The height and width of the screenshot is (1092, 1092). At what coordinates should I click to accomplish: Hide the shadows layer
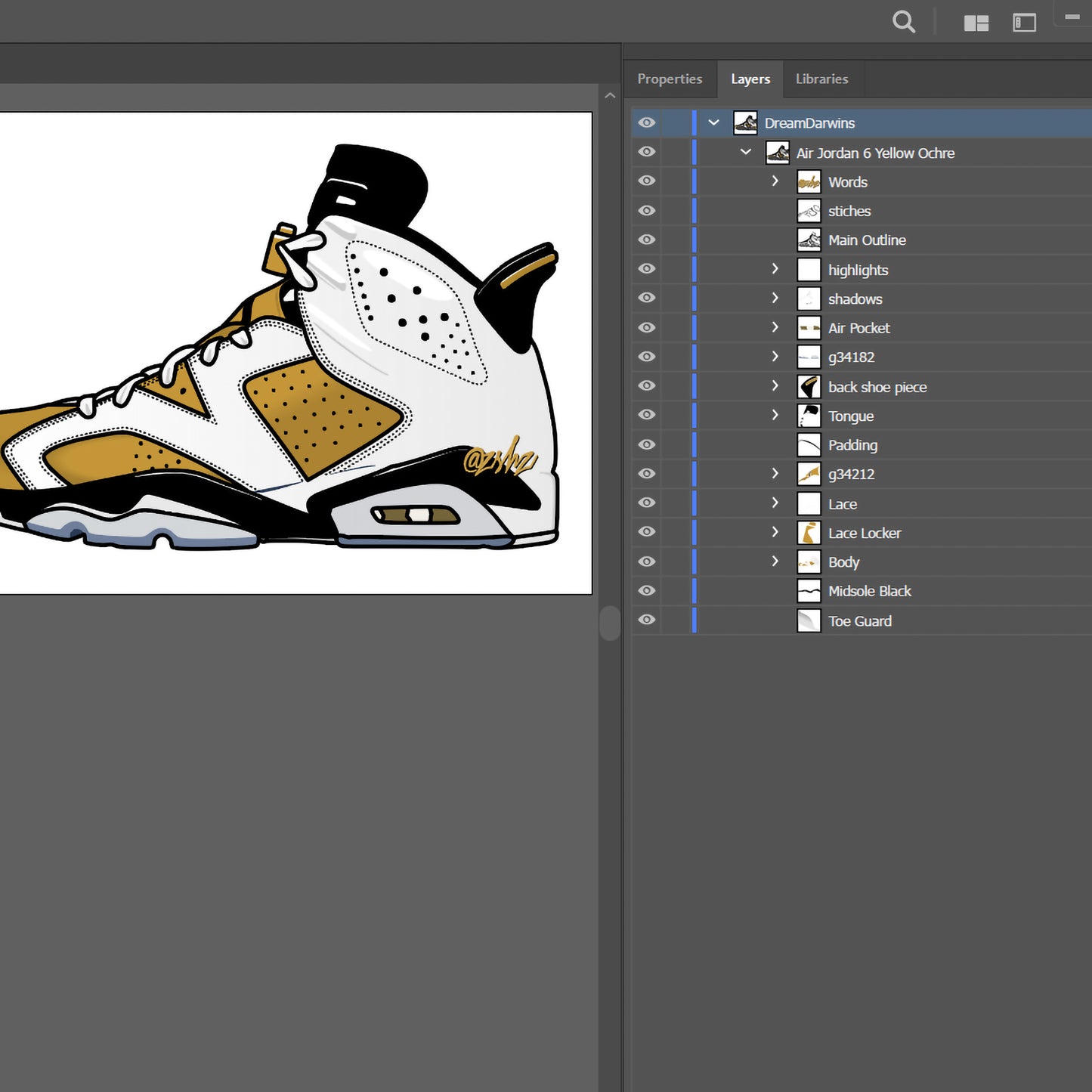[647, 298]
